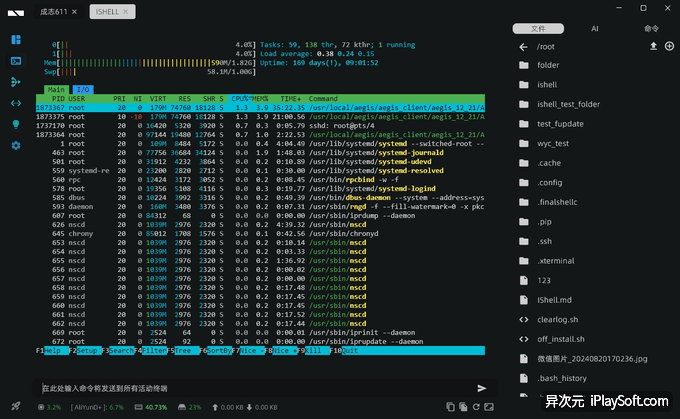Click the paste icon in the bottom toolbar
680x419 pixels.
click(x=463, y=407)
